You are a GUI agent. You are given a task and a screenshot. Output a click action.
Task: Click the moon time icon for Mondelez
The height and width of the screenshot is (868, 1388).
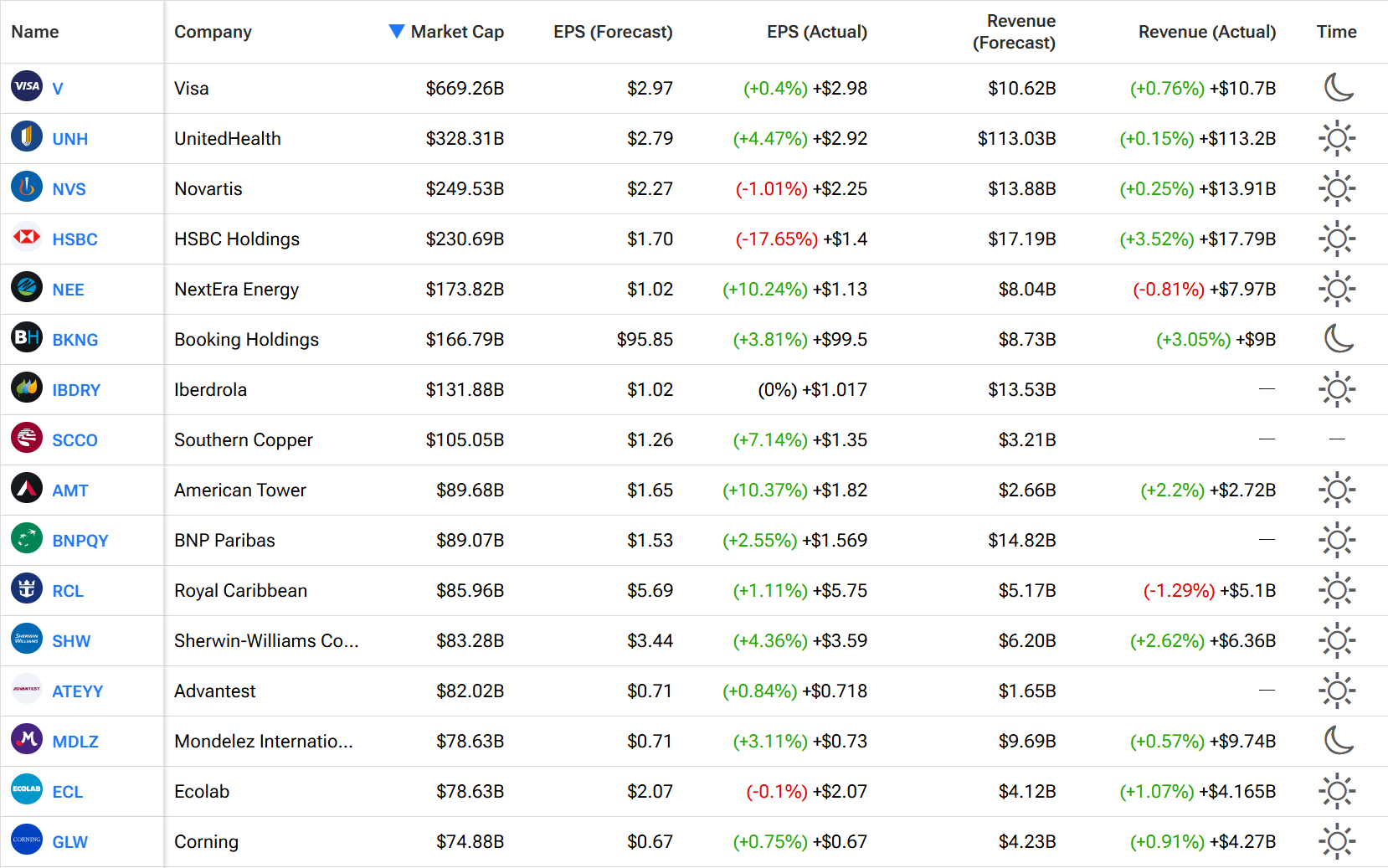1338,740
